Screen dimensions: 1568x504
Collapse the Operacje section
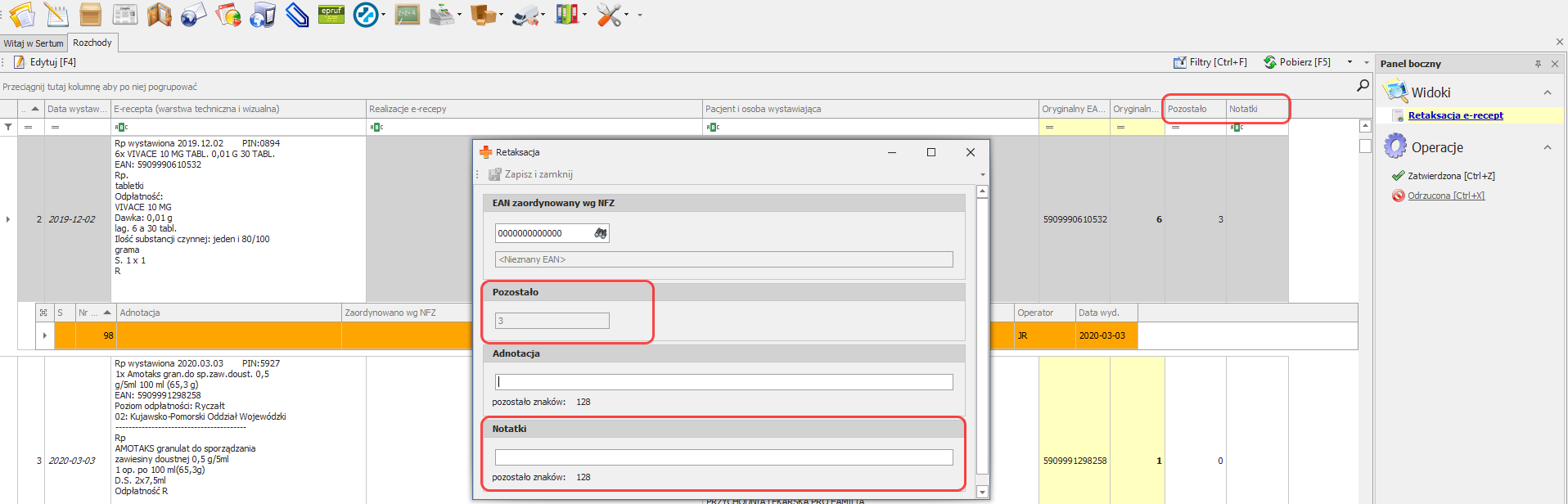click(x=1548, y=147)
